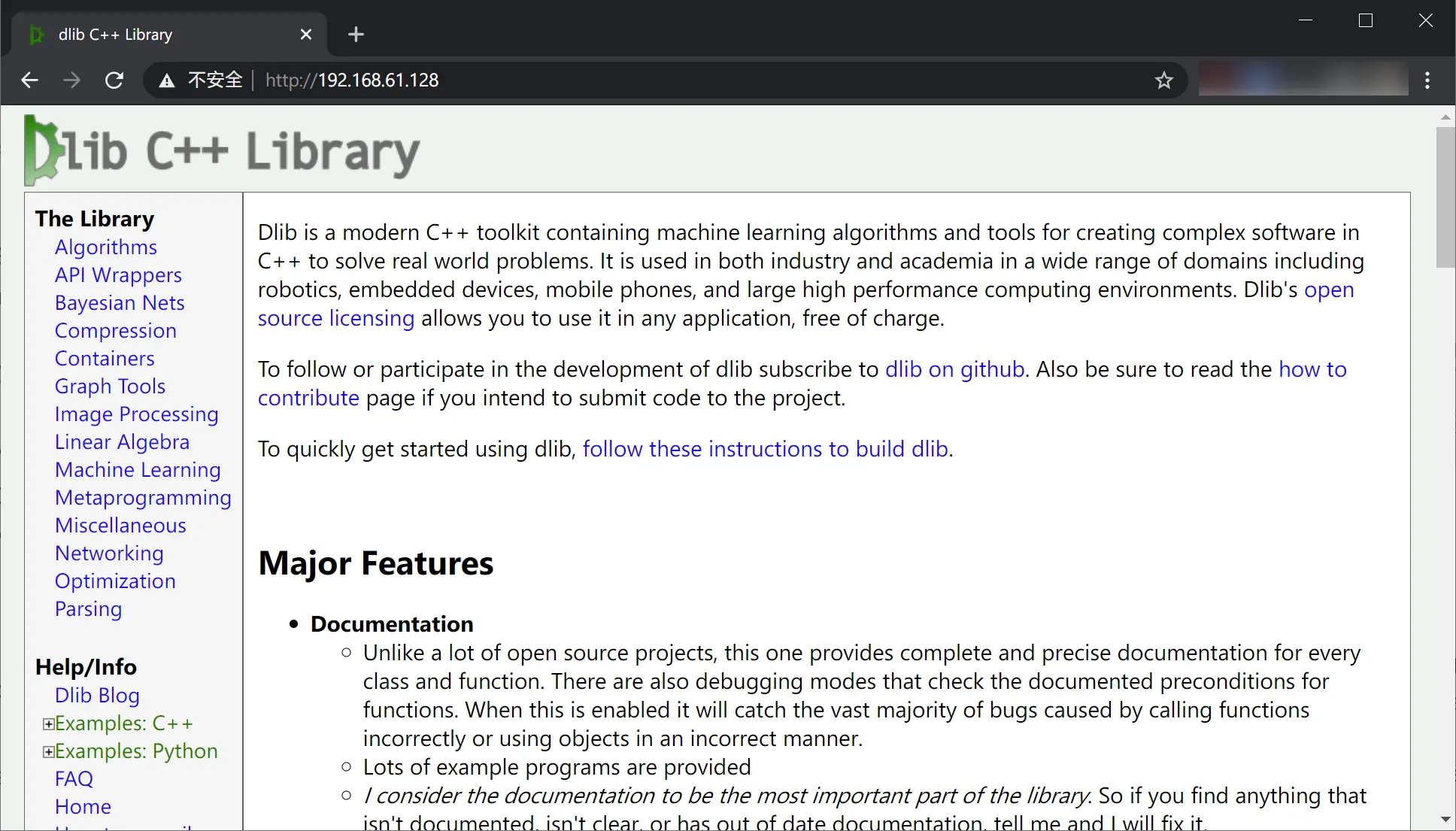Click the security warning icon near the URL
Image resolution: width=1456 pixels, height=831 pixels.
tap(166, 80)
